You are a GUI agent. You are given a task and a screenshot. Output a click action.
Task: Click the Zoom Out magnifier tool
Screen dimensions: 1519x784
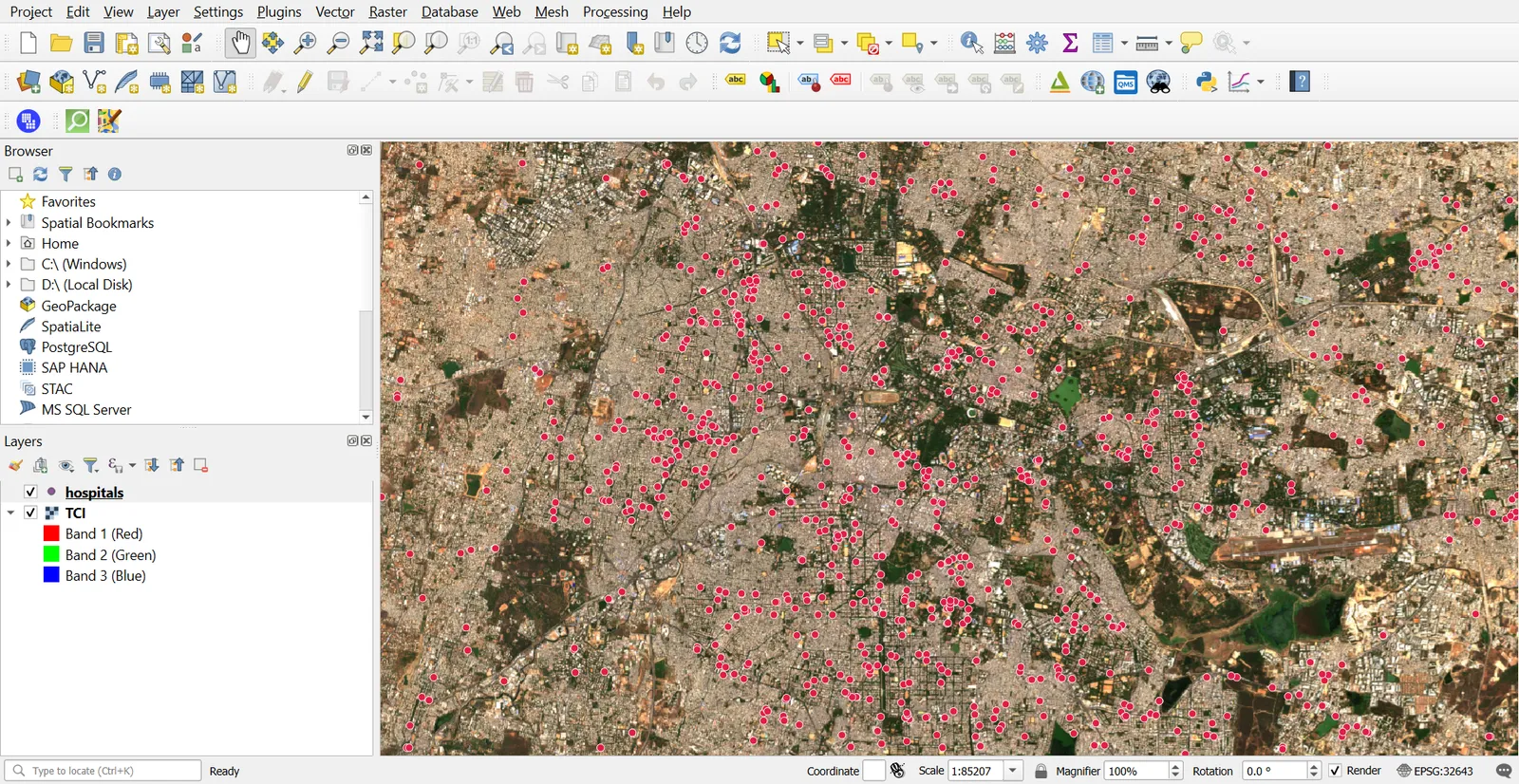(x=338, y=43)
